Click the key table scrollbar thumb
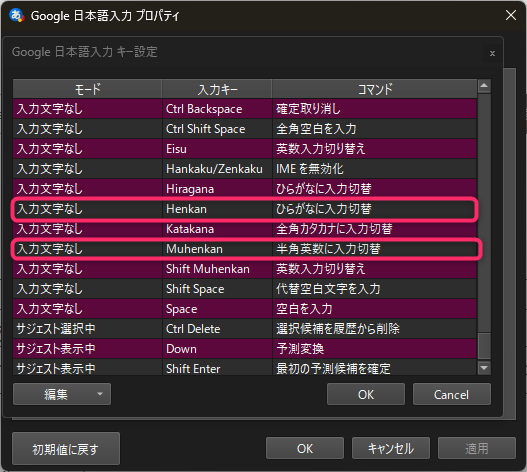This screenshot has height=472, width=527. point(484,346)
